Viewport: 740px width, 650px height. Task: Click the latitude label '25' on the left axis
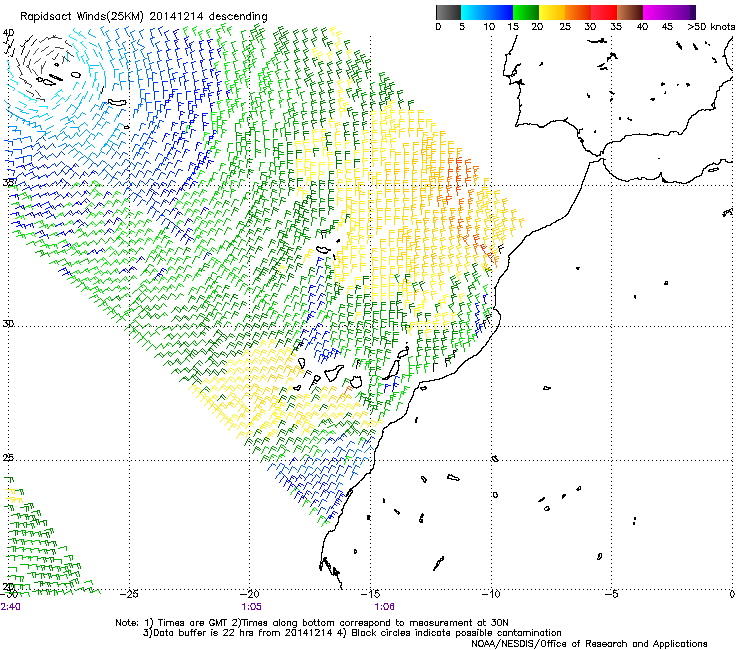coord(8,458)
